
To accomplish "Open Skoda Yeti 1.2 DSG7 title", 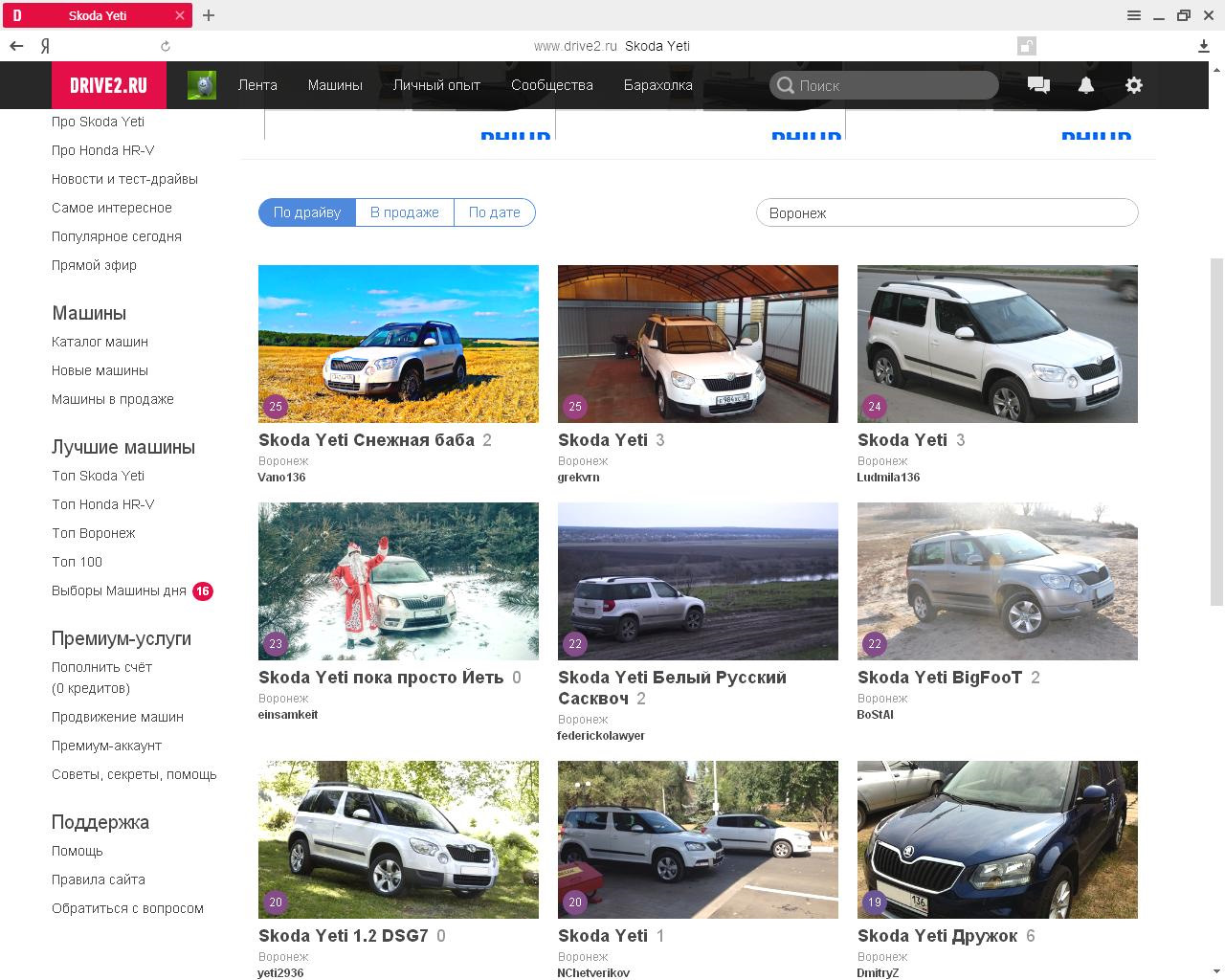I will [x=344, y=936].
